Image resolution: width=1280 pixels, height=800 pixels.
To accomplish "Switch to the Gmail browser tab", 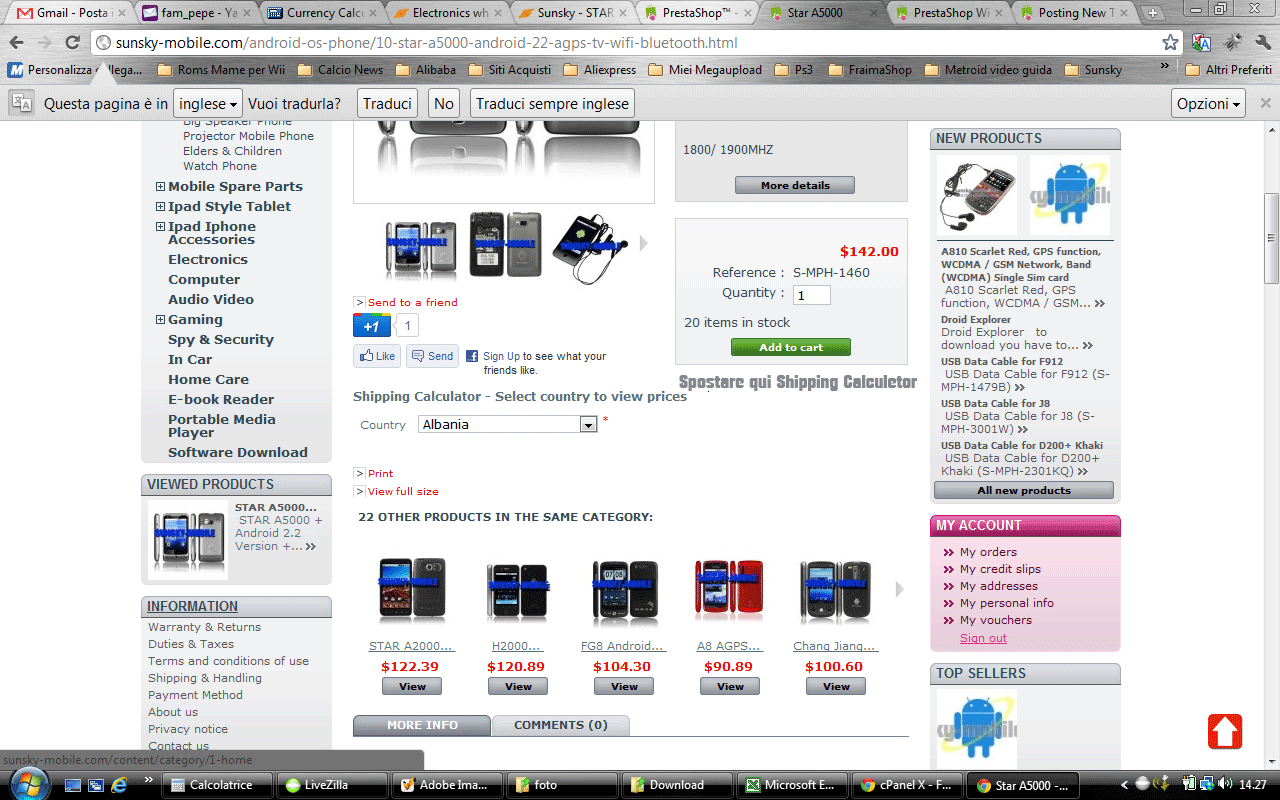I will point(68,13).
